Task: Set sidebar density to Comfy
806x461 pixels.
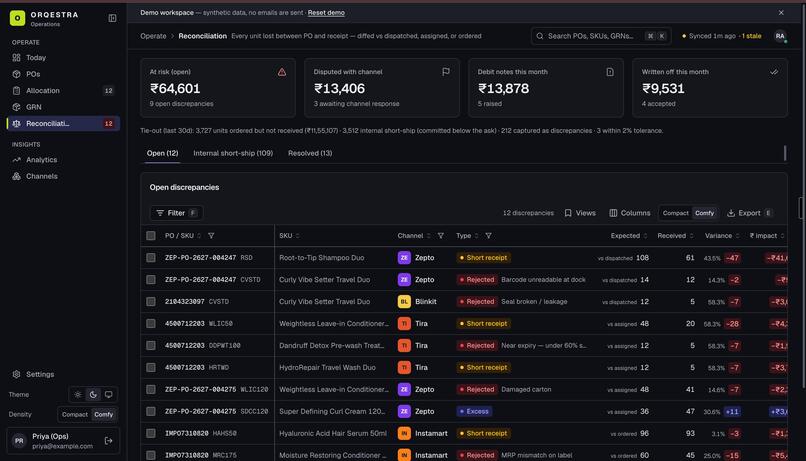Action: tap(103, 414)
